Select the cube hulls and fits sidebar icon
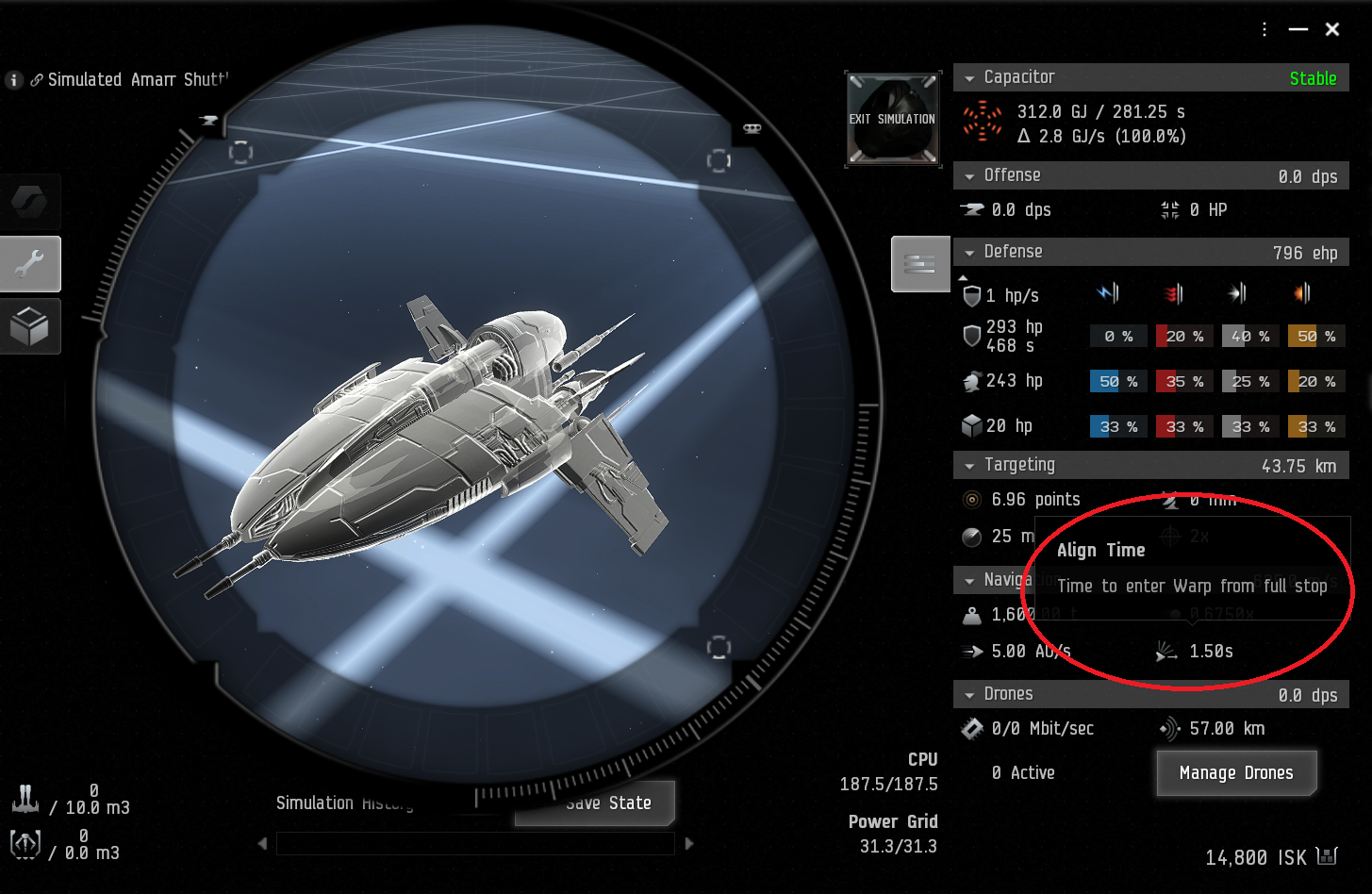This screenshot has height=894, width=1372. (x=30, y=326)
